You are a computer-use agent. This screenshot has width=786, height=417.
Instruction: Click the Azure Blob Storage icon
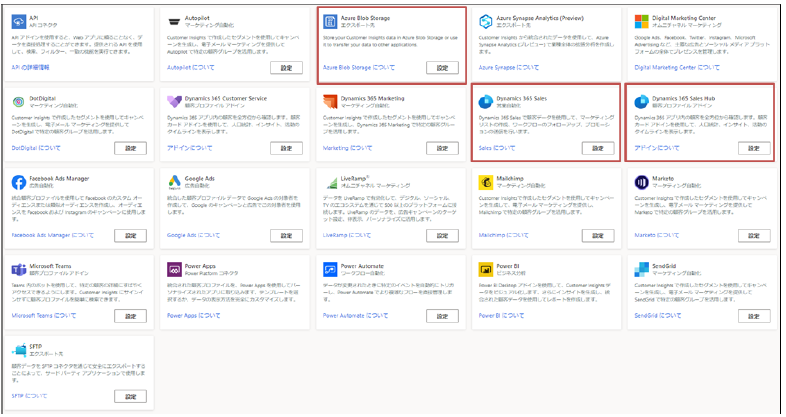point(330,22)
